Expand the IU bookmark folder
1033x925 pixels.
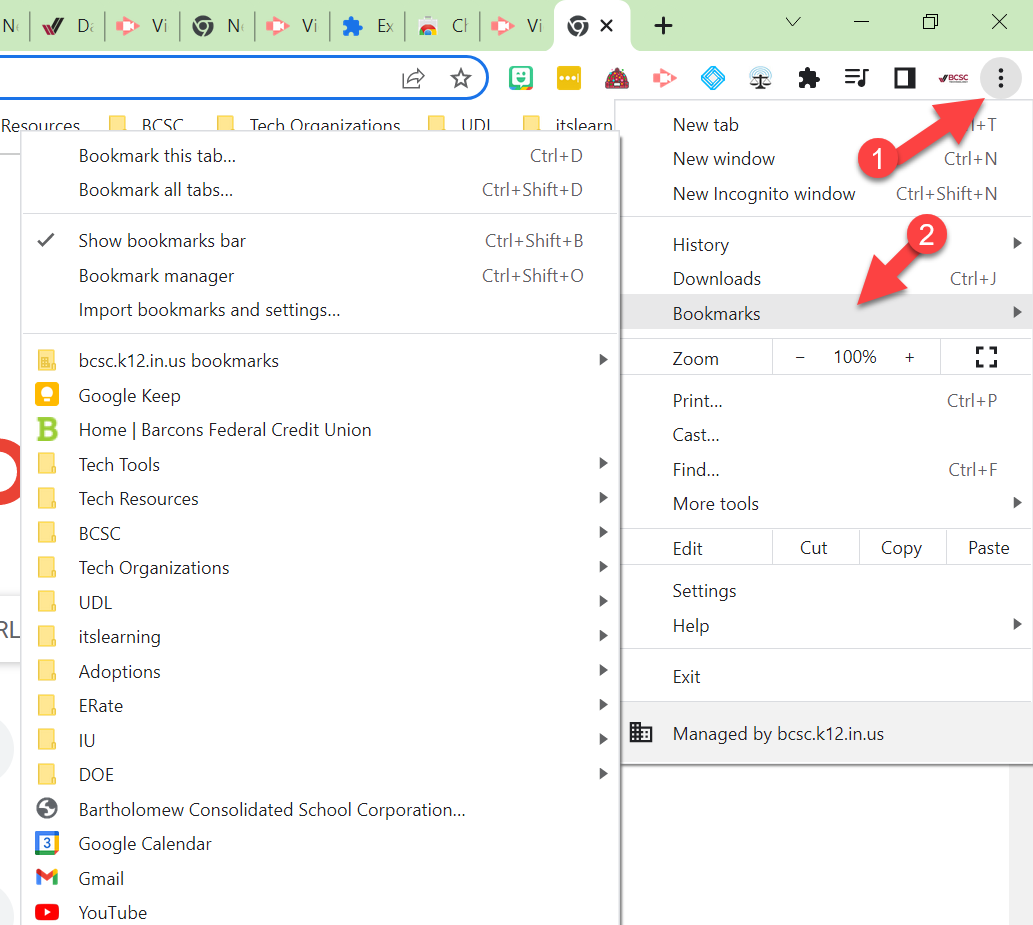pyautogui.click(x=321, y=741)
